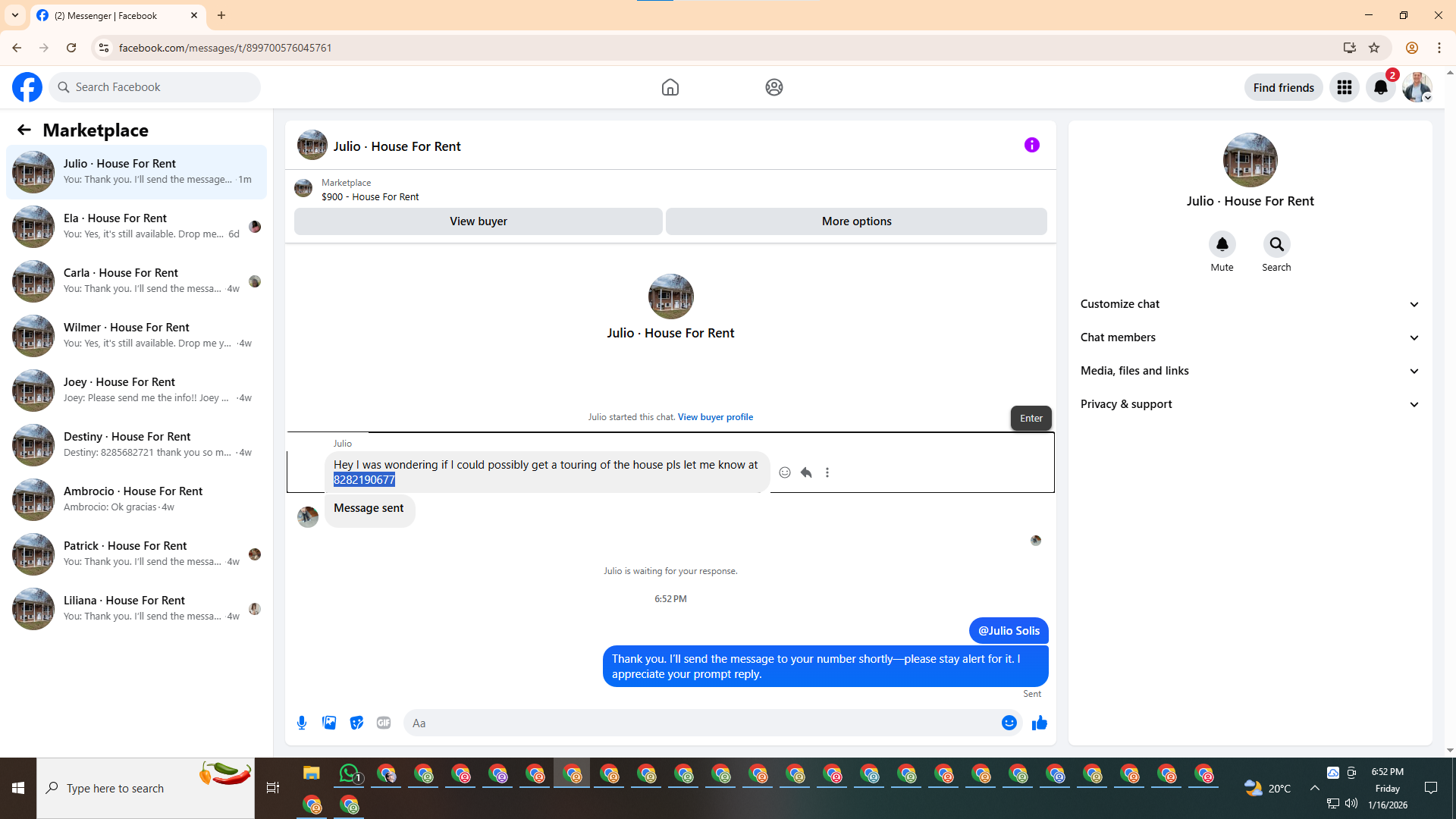The height and width of the screenshot is (819, 1456).
Task: Expand the Customize chat section
Action: pos(1250,304)
